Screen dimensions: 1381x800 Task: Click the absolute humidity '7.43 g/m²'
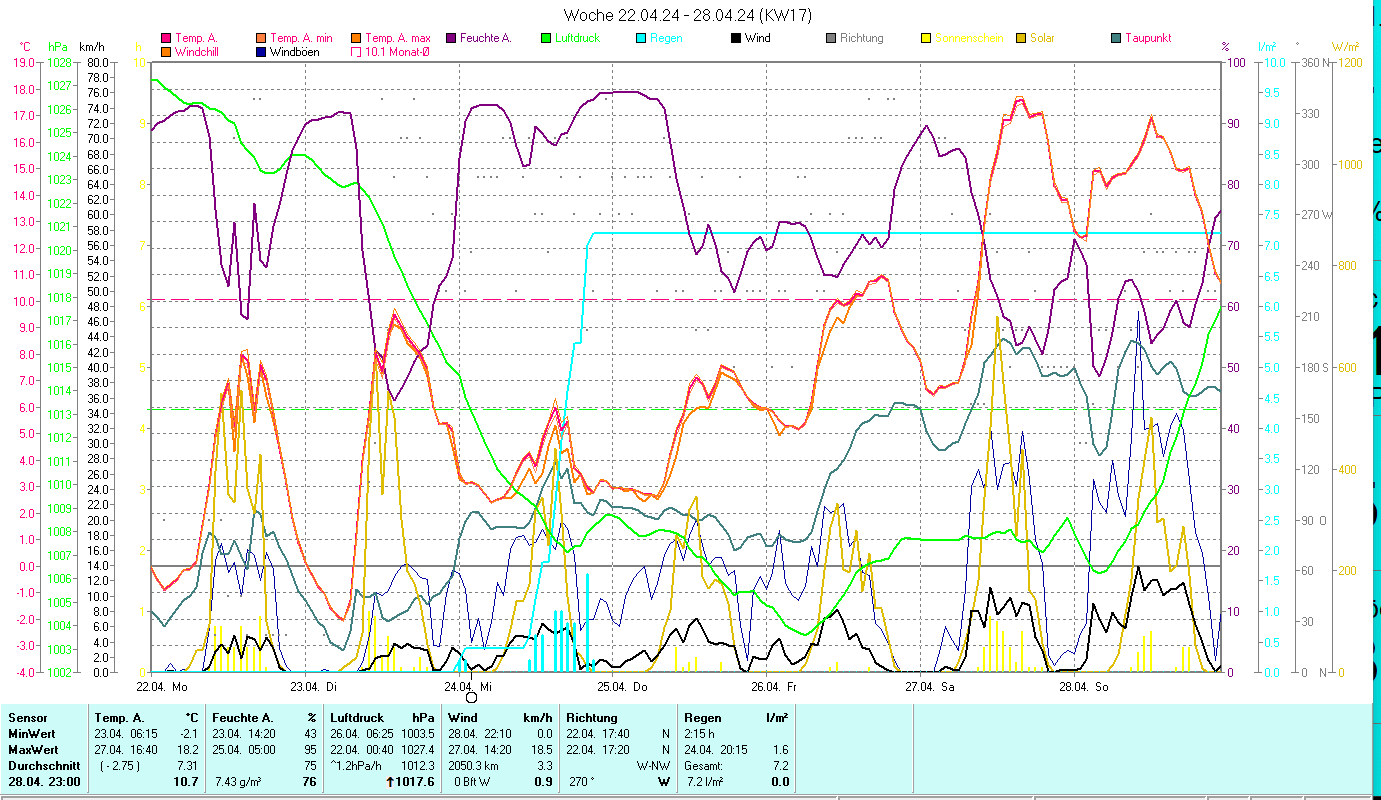tap(238, 782)
